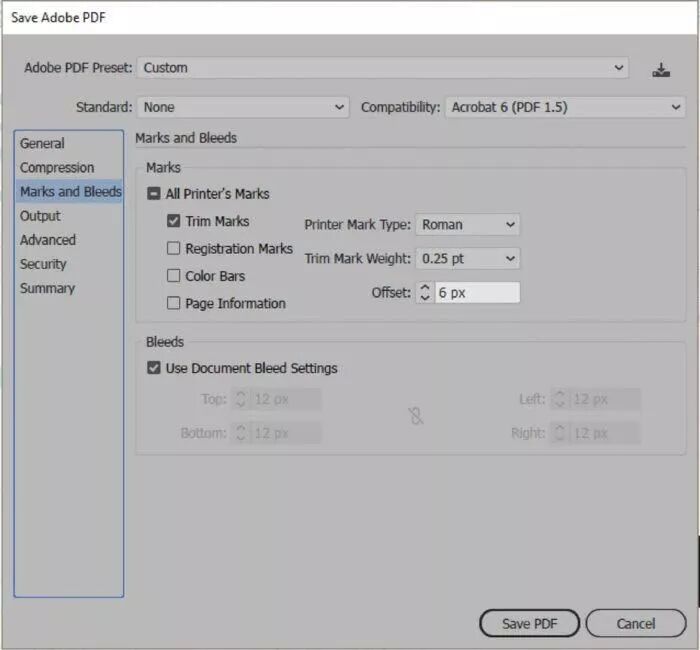700x650 pixels.
Task: Click the Bottom bleed stepper
Action: pyautogui.click(x=241, y=433)
